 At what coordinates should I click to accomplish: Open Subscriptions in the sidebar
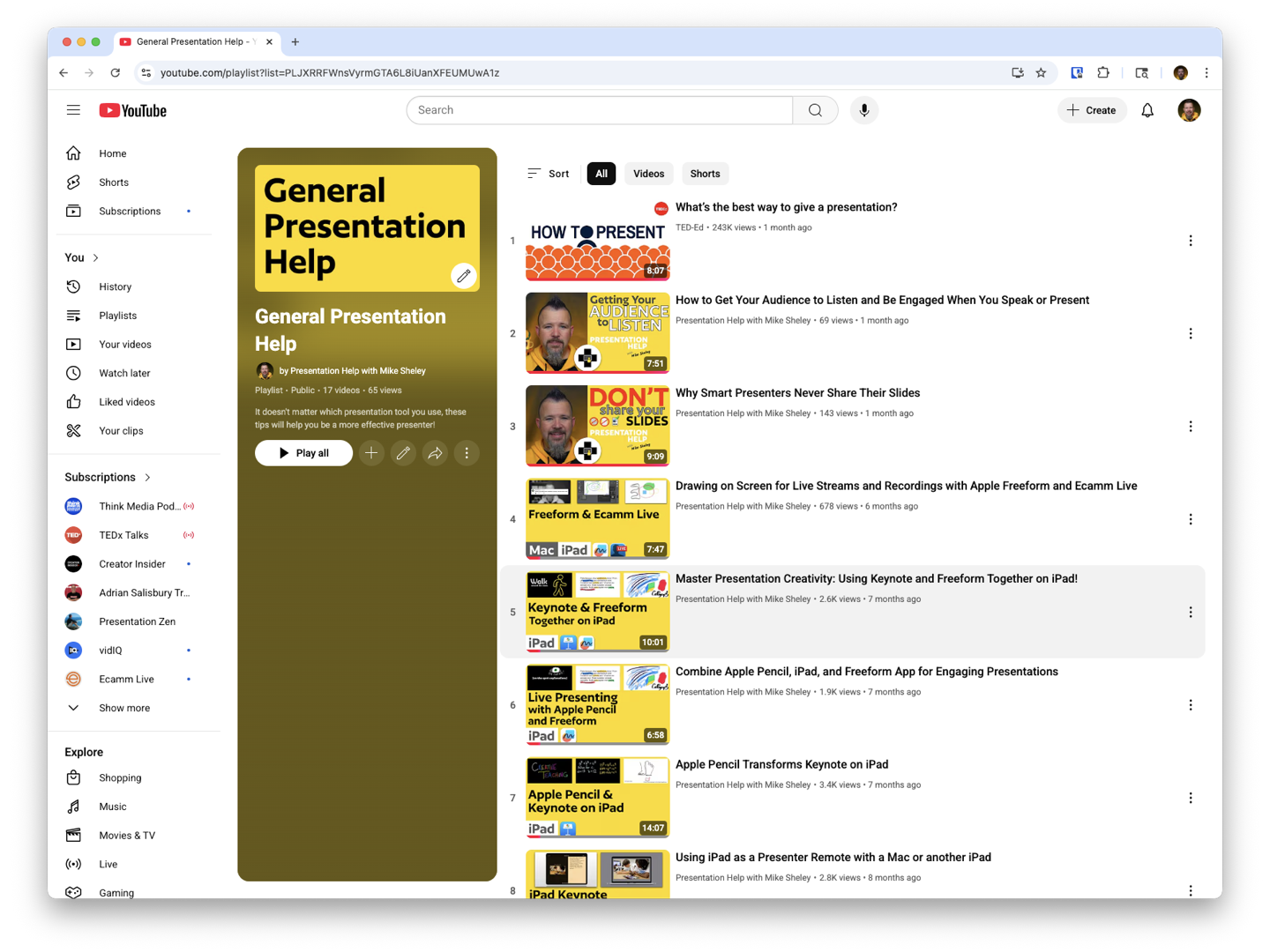[134, 212]
